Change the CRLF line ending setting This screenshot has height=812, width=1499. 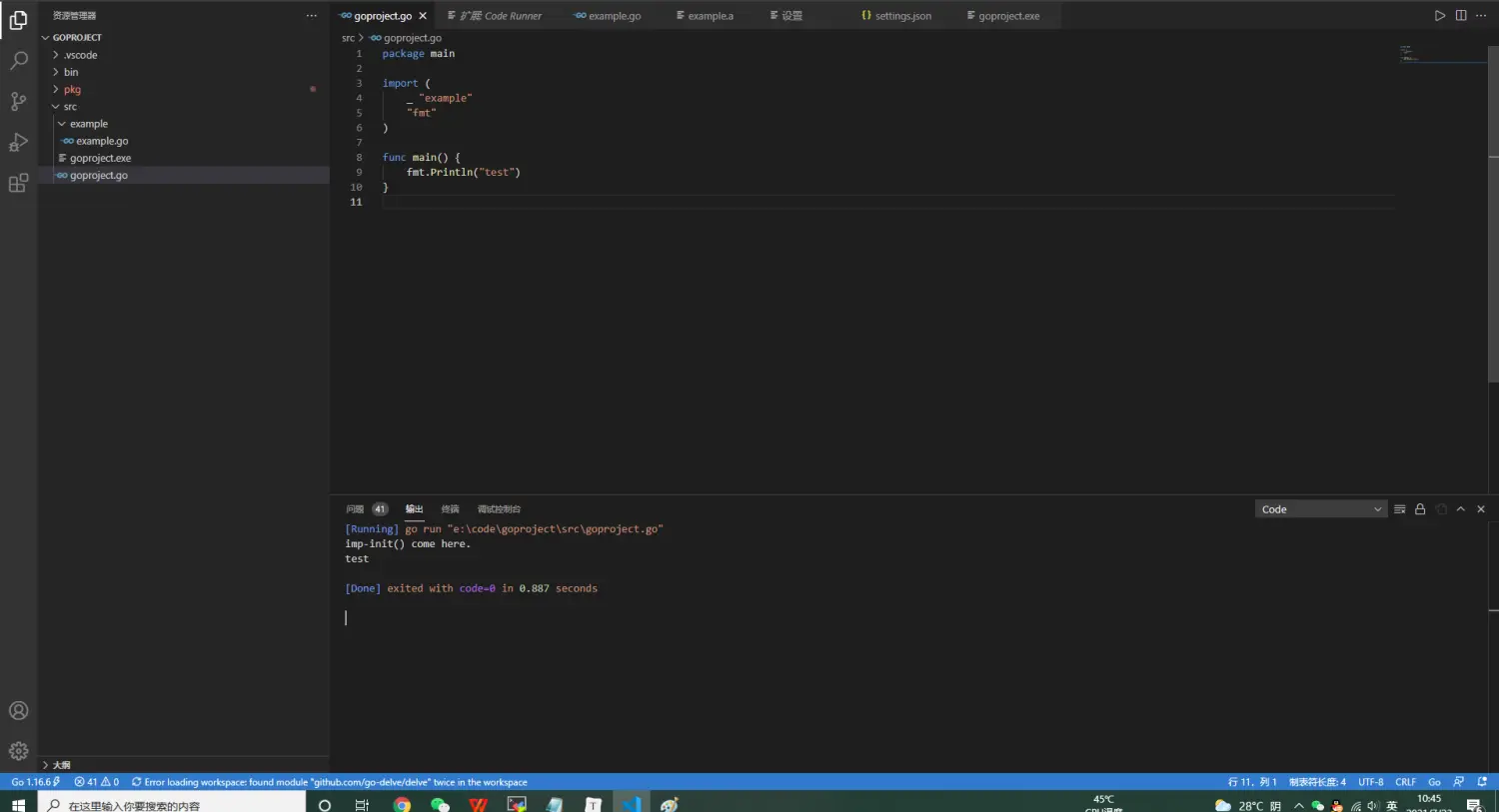[x=1406, y=782]
